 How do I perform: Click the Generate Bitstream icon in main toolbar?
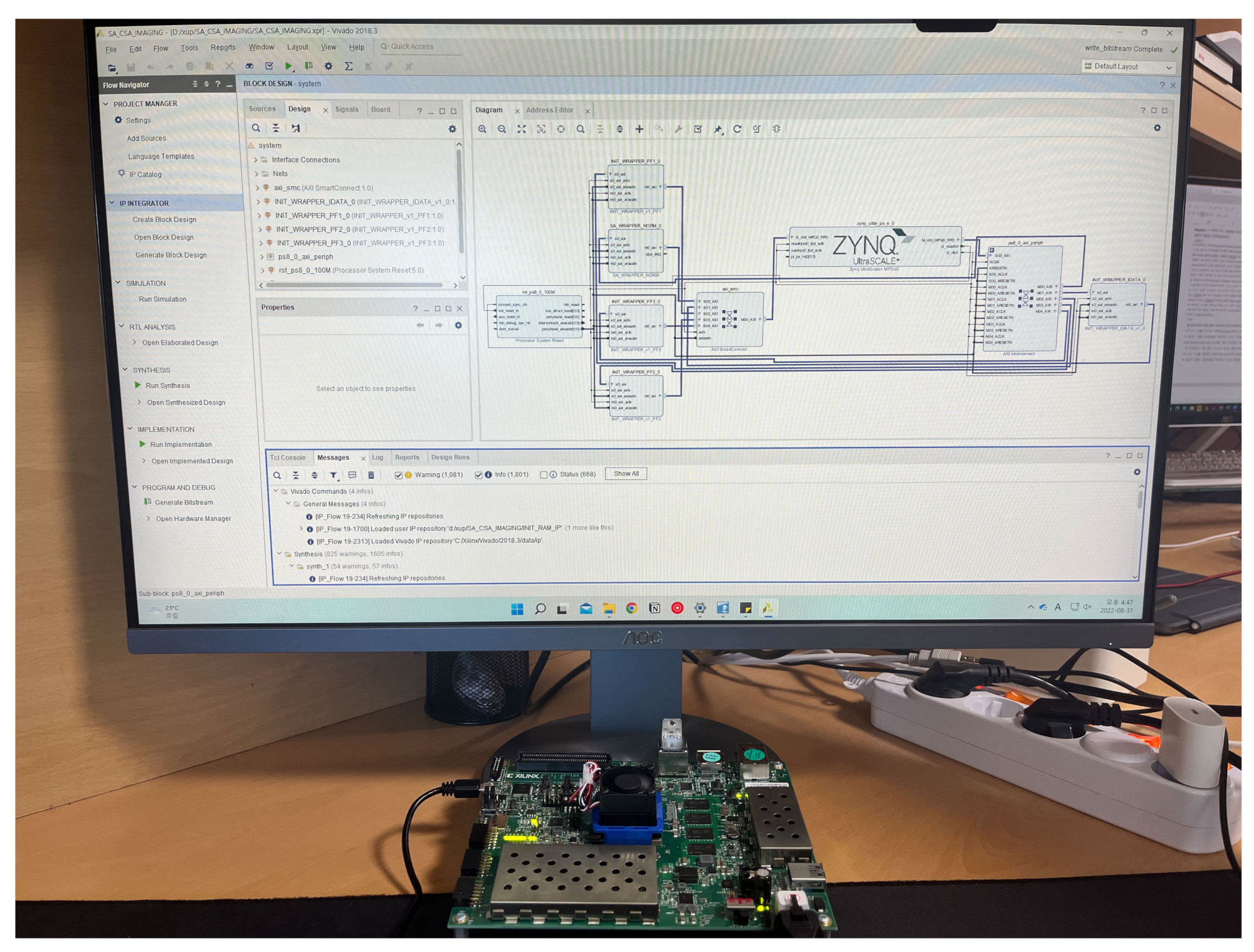pyautogui.click(x=308, y=66)
